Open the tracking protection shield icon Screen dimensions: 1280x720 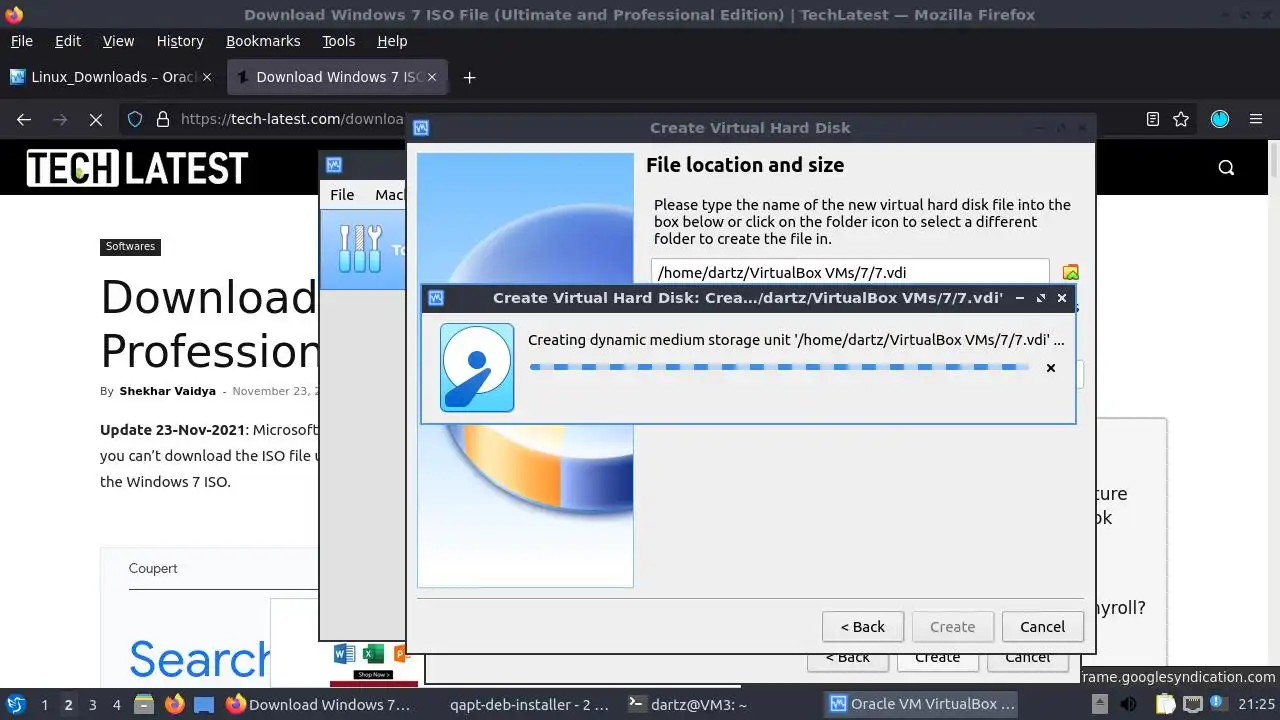136,119
